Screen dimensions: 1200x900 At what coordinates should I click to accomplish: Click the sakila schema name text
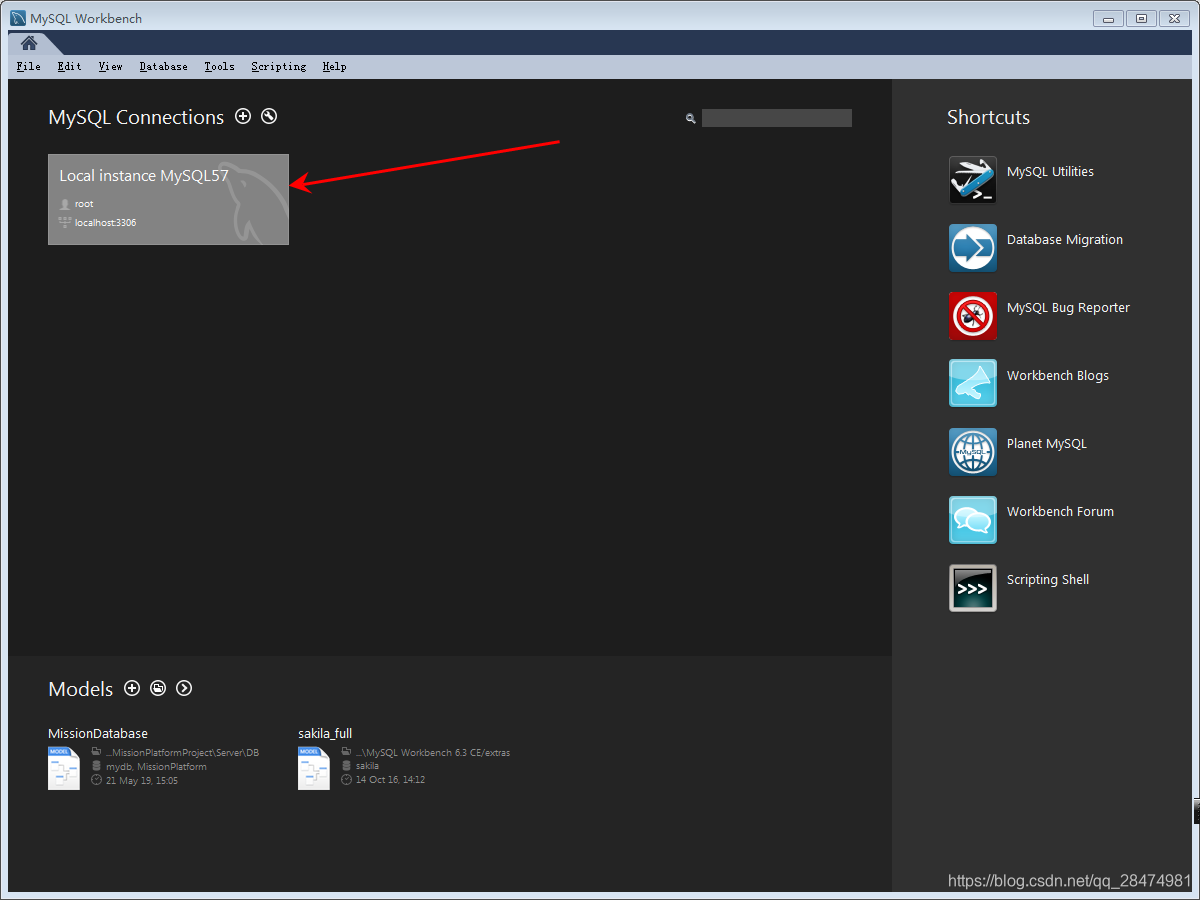point(367,766)
